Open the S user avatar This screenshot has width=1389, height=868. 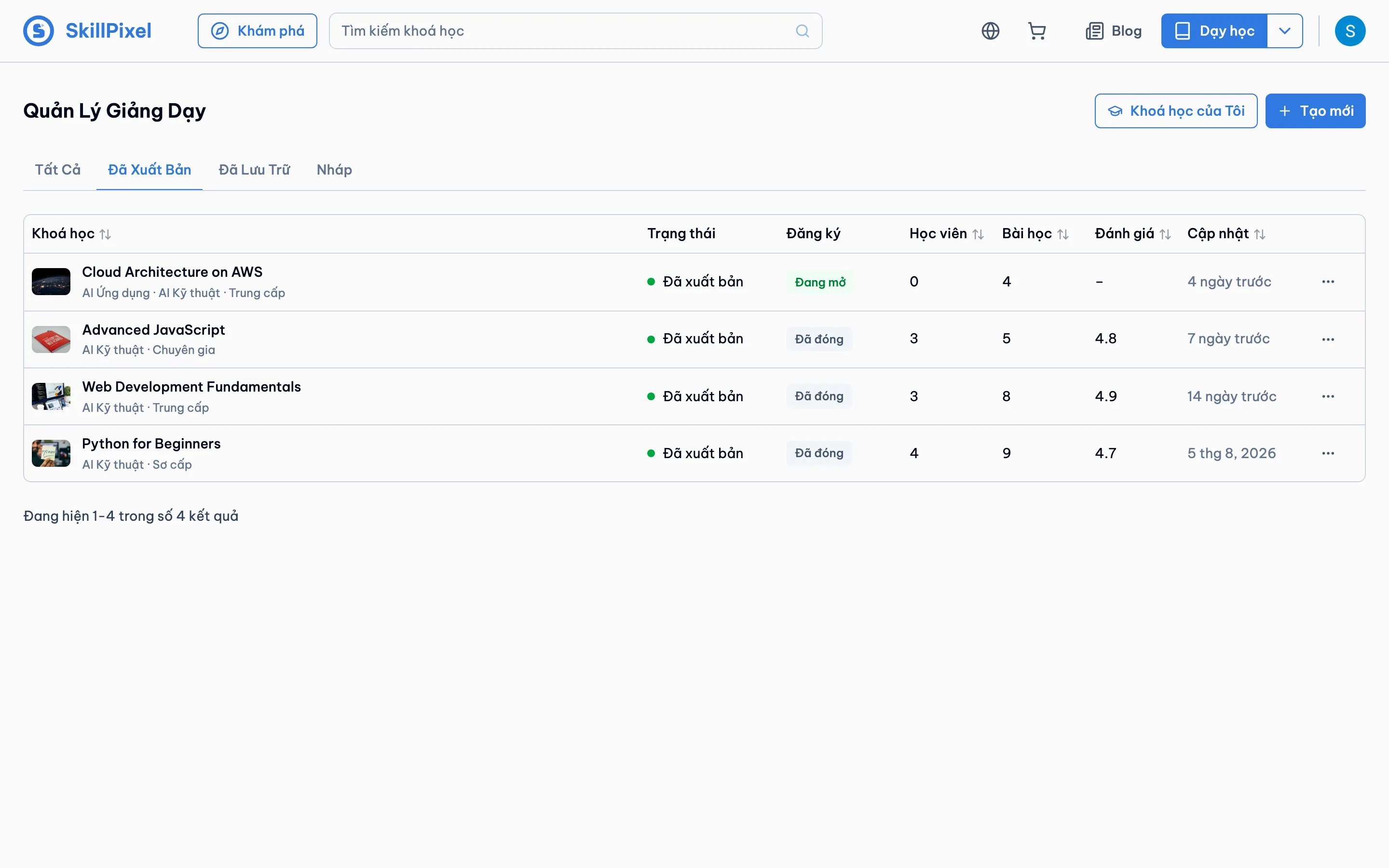pyautogui.click(x=1350, y=31)
